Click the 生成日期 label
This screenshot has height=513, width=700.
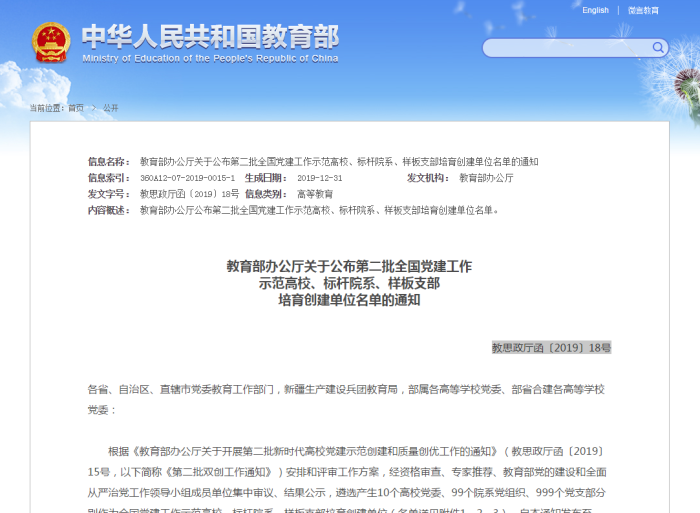266,178
